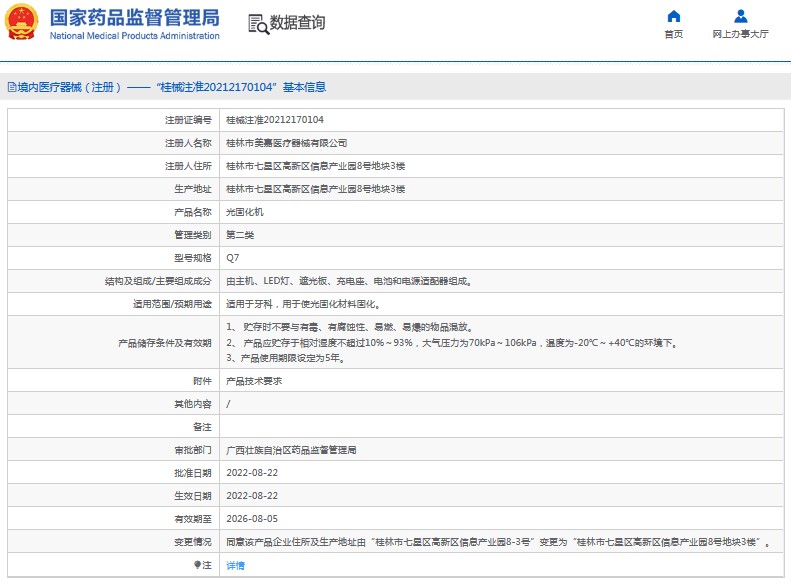Image resolution: width=791 pixels, height=586 pixels.
Task: Click registrant name 桂林市芙嘉医疗器械有限公司
Action: pyautogui.click(x=286, y=143)
